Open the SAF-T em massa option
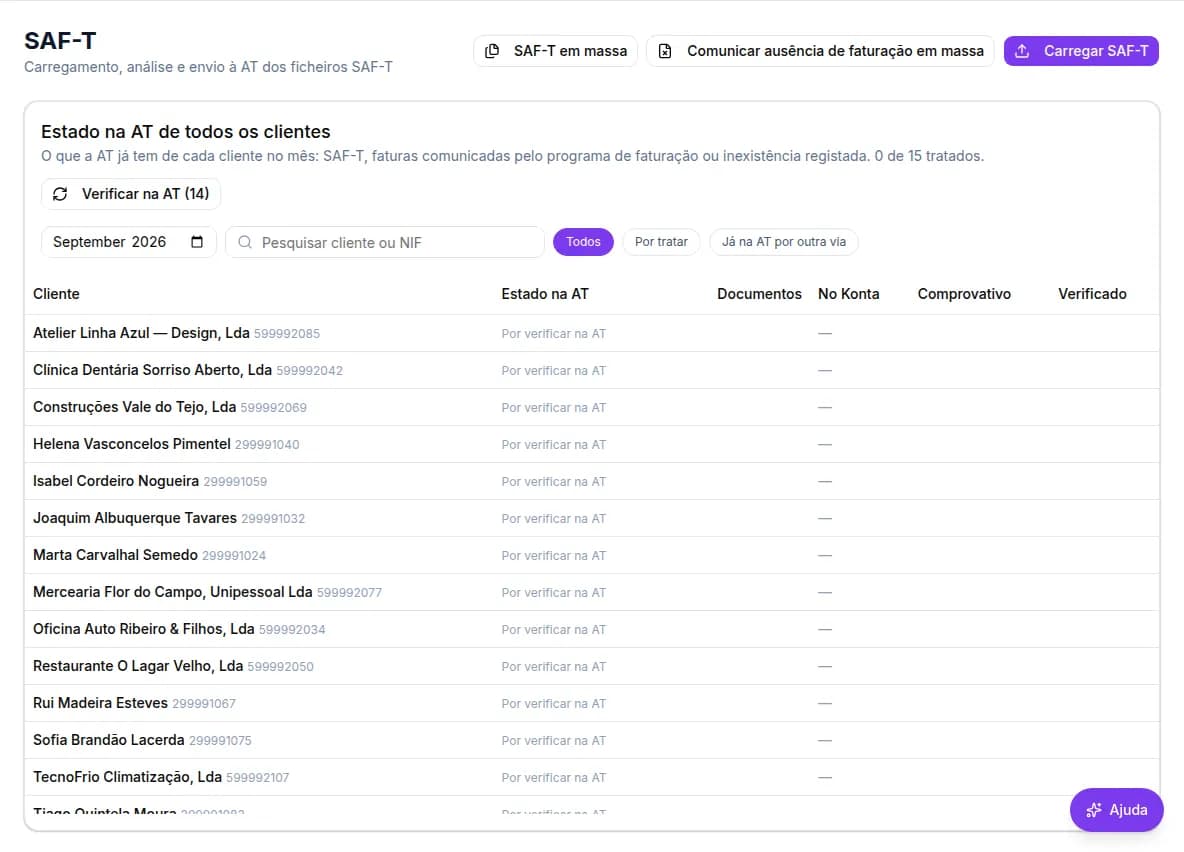This screenshot has height=852, width=1184. tap(555, 51)
